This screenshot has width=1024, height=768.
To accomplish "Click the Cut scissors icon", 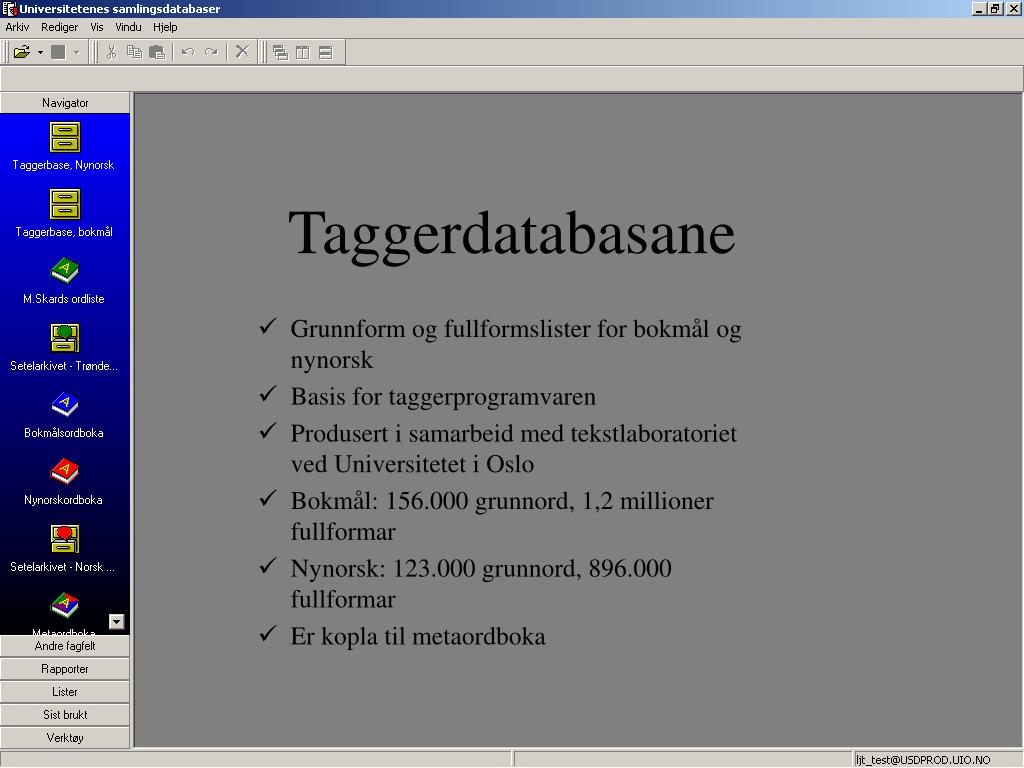I will tap(111, 52).
